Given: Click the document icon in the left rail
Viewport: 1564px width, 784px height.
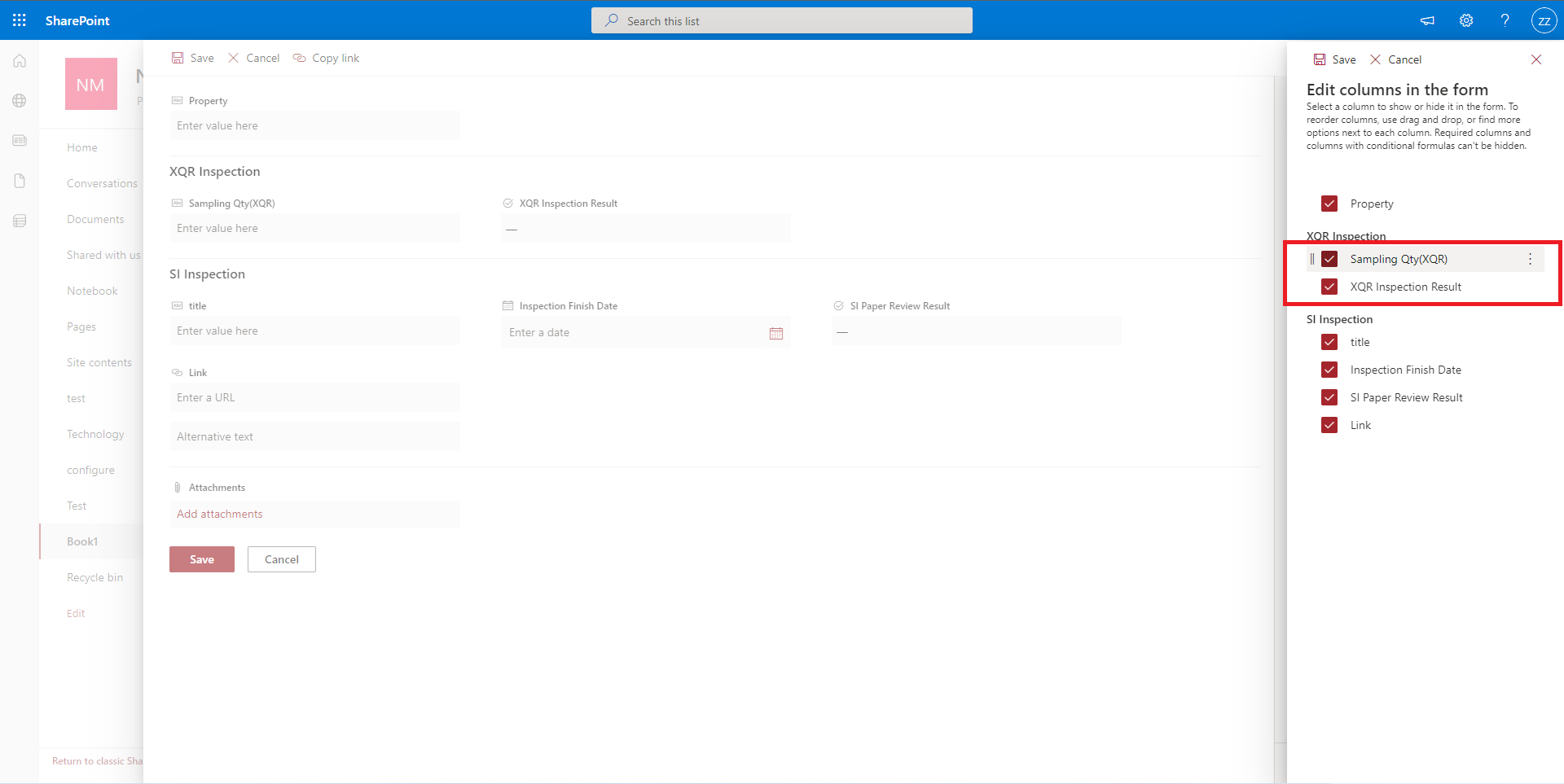Looking at the screenshot, I should pos(19,180).
